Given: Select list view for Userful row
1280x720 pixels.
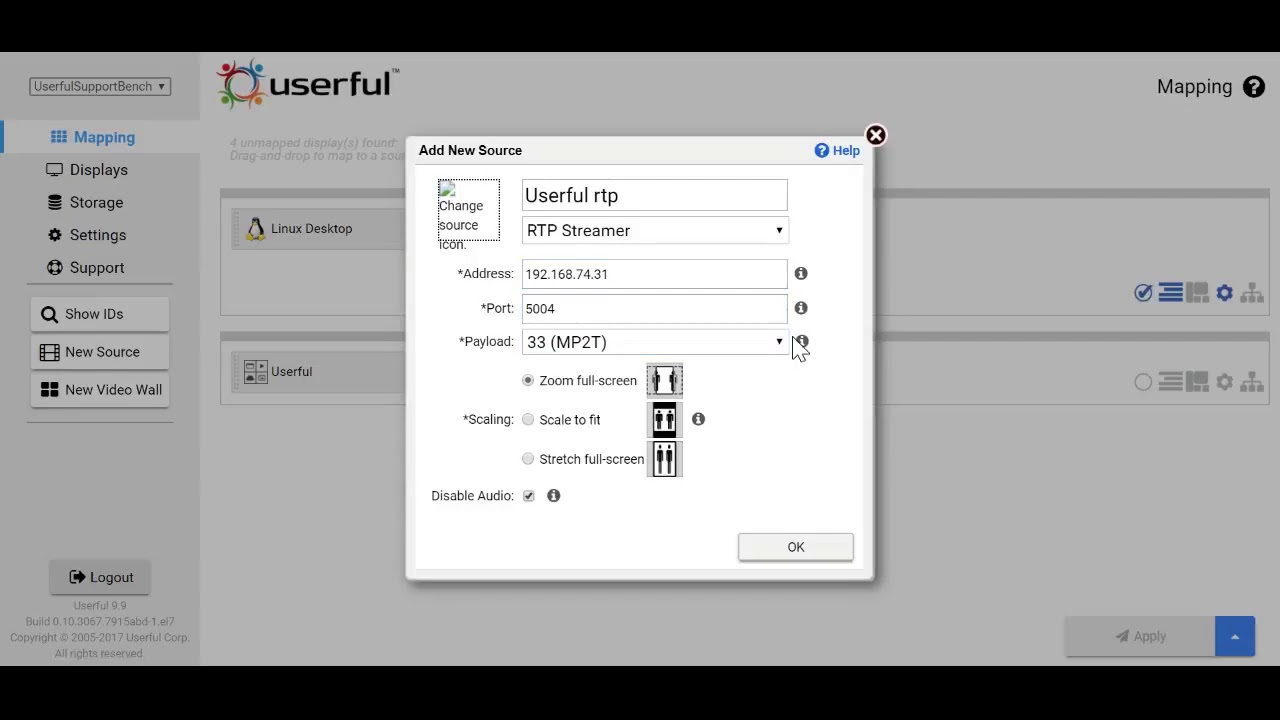Looking at the screenshot, I should tap(1171, 382).
